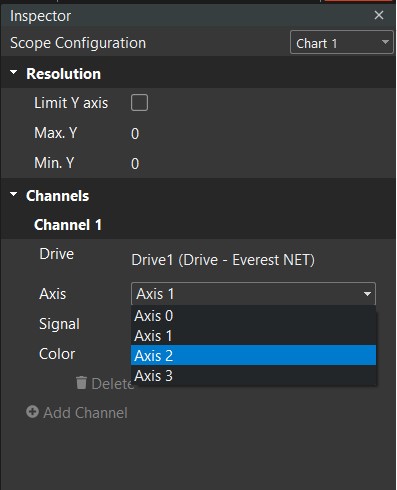Click the Channels section title

click(x=57, y=196)
